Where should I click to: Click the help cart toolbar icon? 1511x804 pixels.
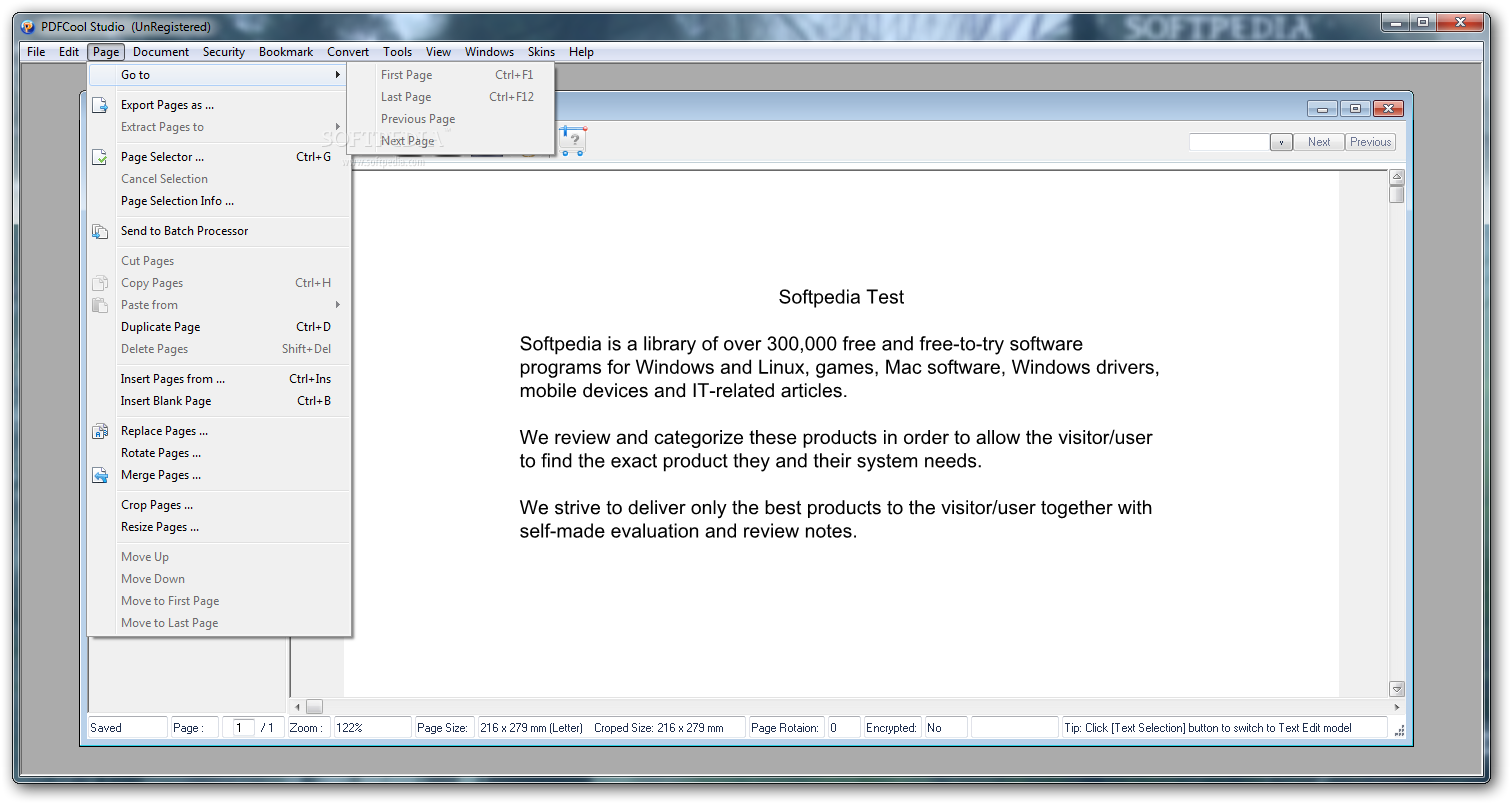pyautogui.click(x=571, y=141)
